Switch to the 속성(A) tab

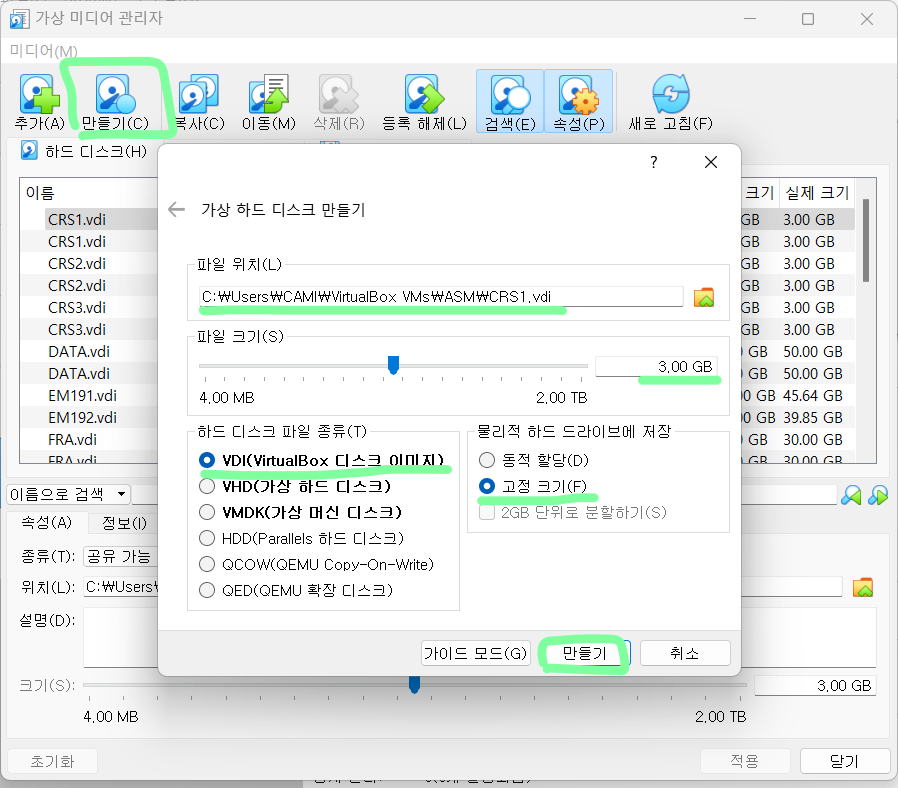click(x=46, y=522)
